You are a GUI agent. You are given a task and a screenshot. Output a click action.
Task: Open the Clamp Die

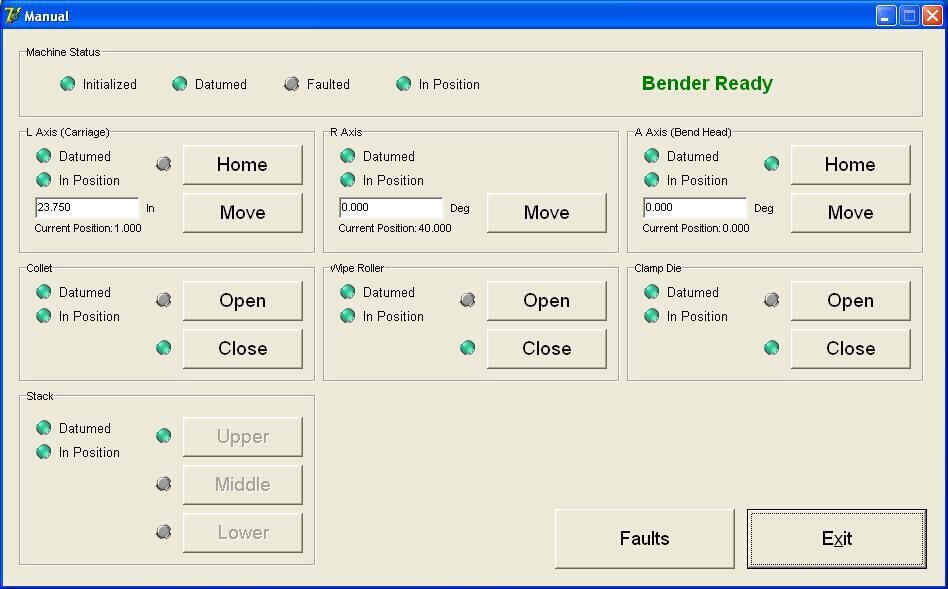(x=850, y=300)
